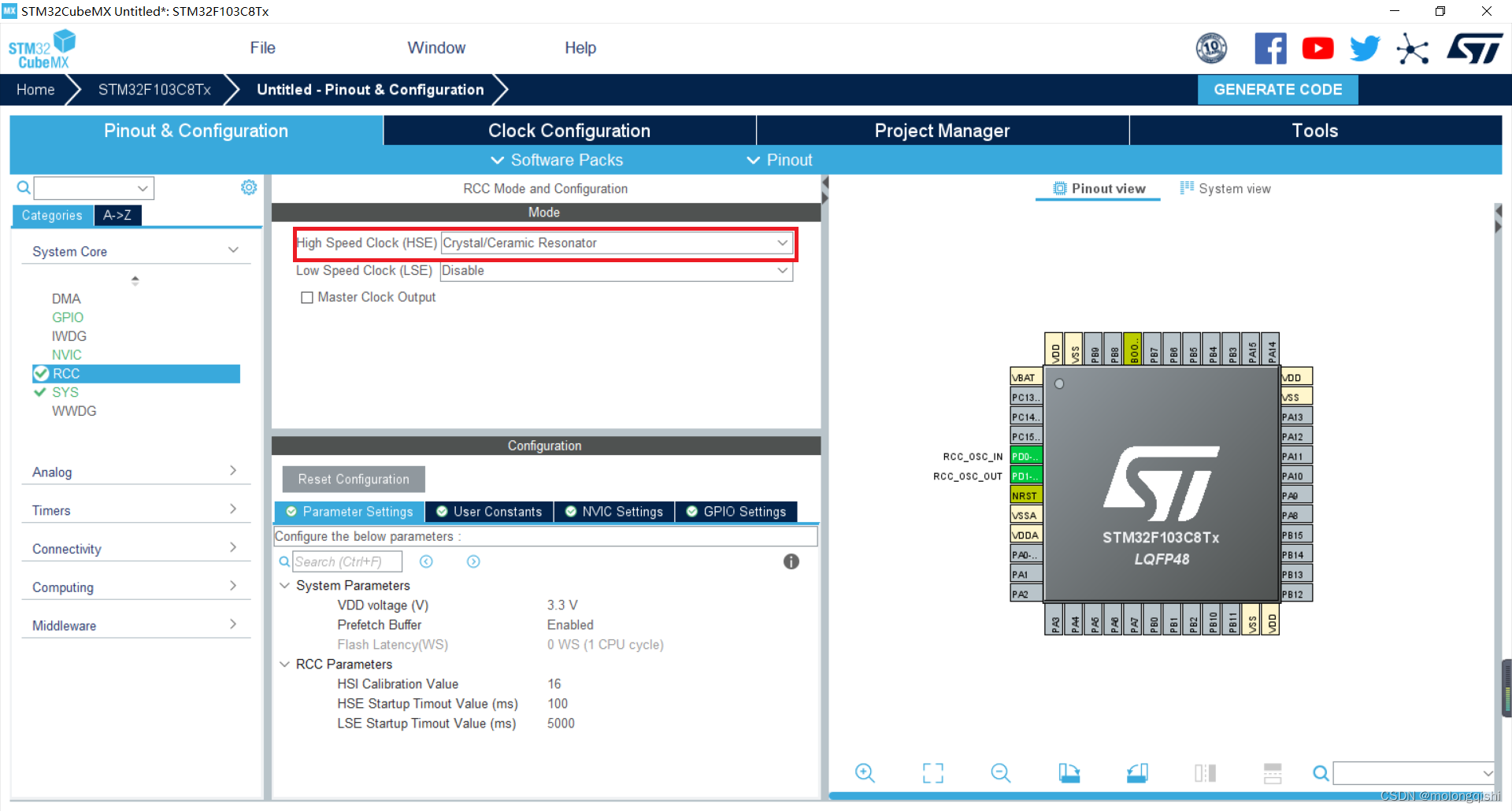Go to previous parameter search result

coord(426,561)
